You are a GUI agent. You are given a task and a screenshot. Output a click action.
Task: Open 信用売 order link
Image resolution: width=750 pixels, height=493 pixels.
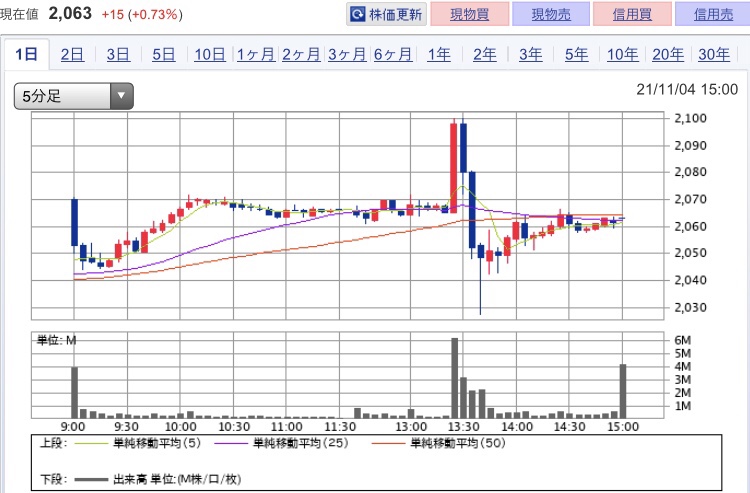713,14
